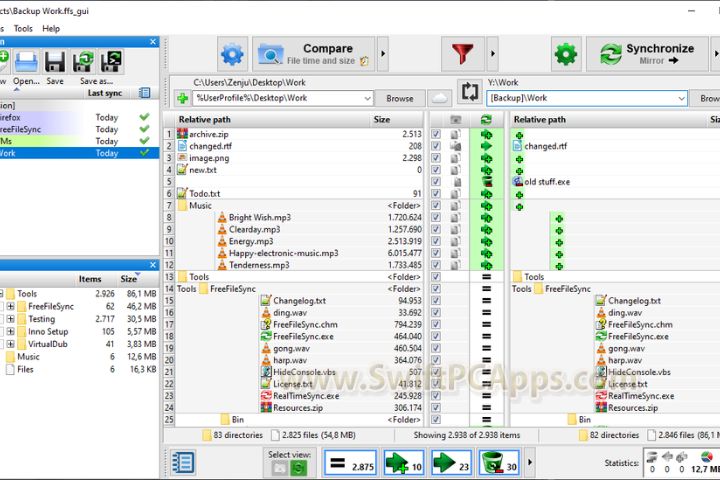
Task: Click the Synchronize button
Action: click(x=647, y=54)
